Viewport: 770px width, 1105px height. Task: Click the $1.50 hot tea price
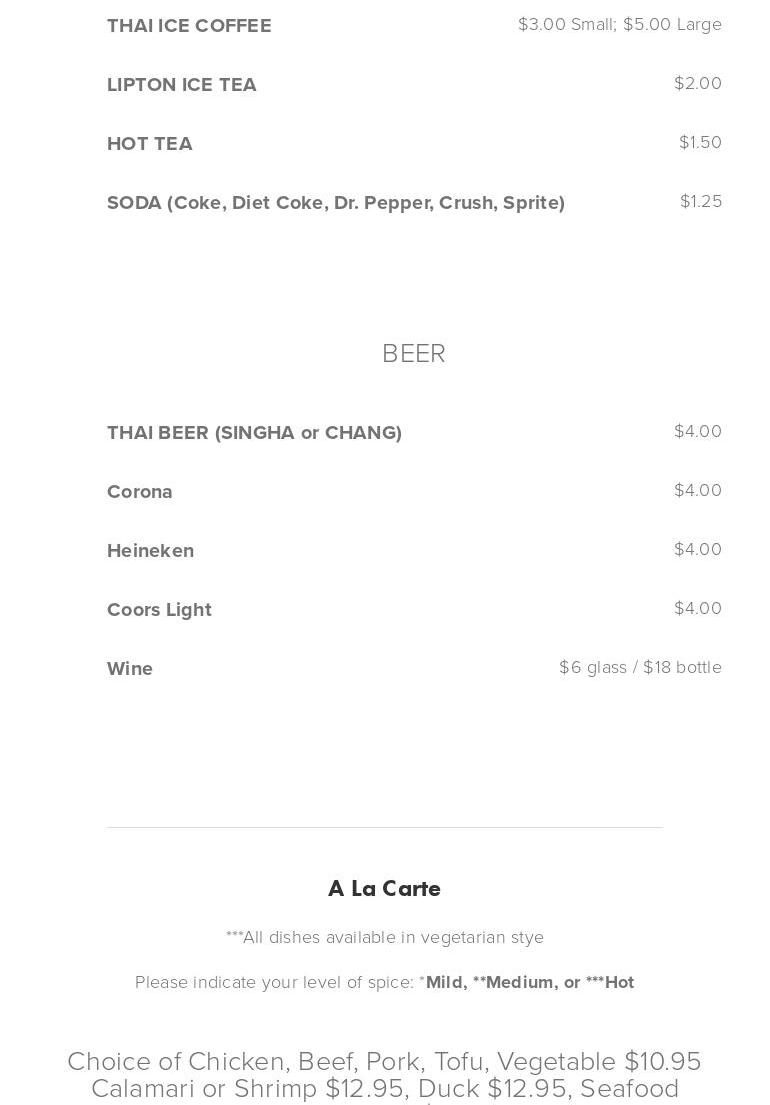(700, 142)
